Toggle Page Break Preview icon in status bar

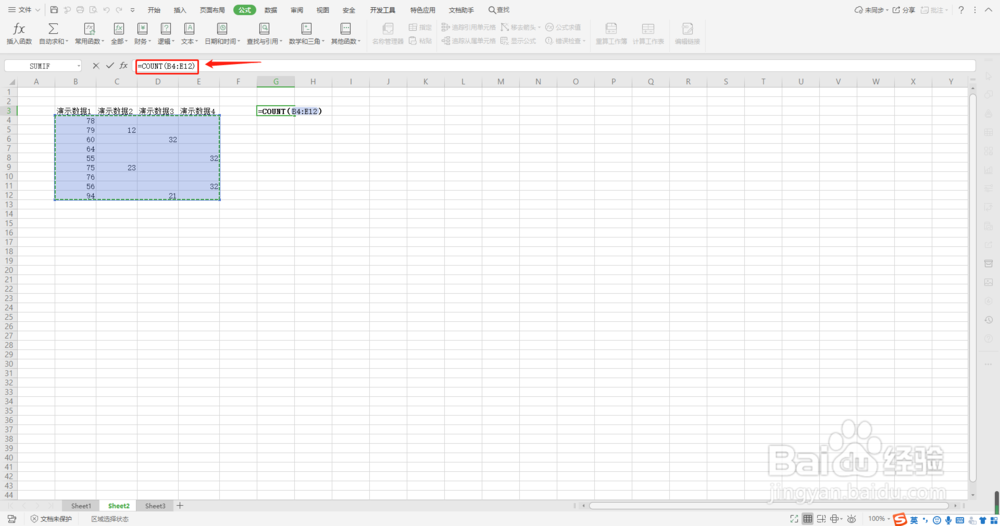pyautogui.click(x=821, y=519)
